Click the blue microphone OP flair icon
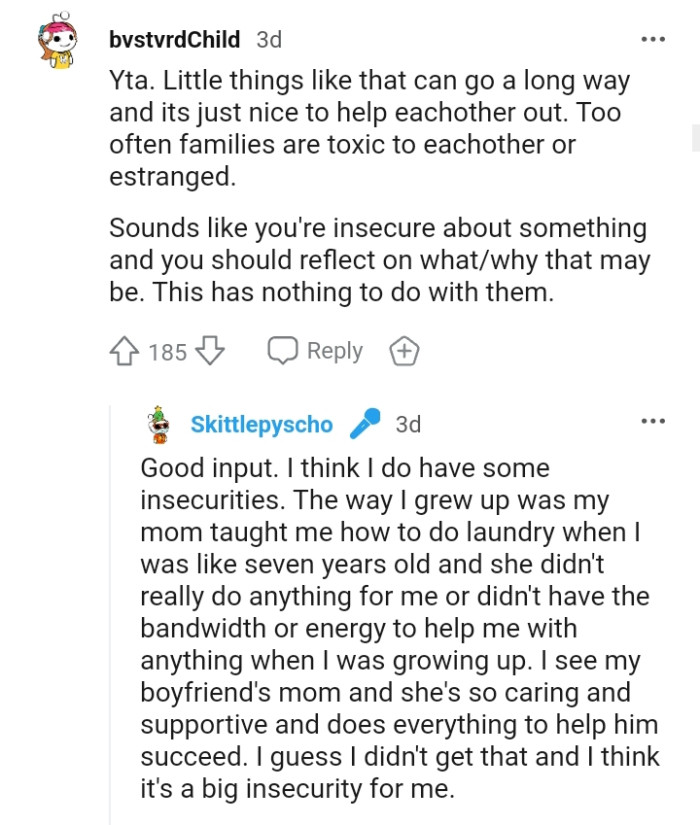This screenshot has height=825, width=700. click(x=363, y=424)
